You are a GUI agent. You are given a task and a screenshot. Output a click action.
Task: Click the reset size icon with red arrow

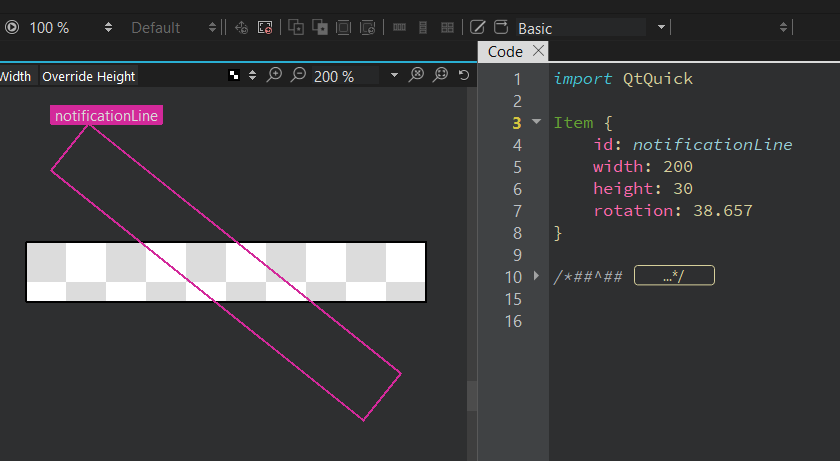pos(265,27)
